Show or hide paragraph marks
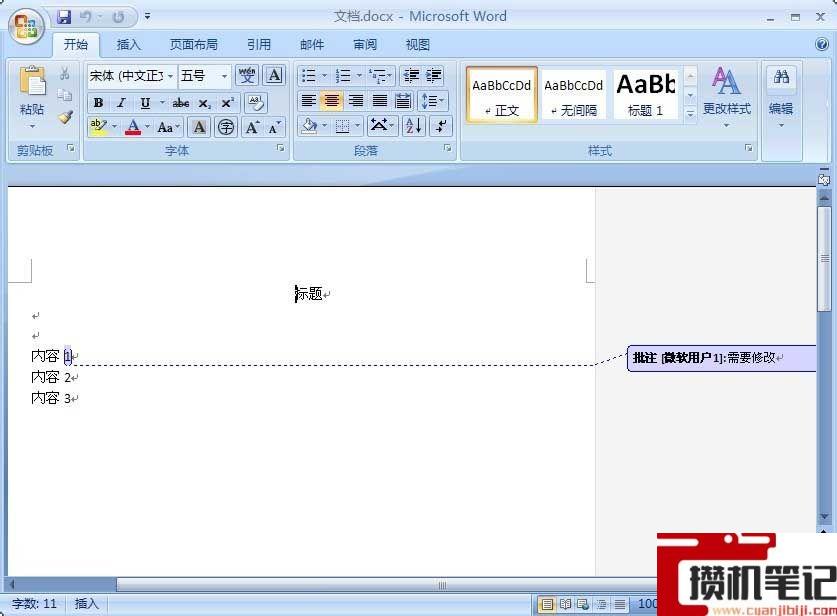Image resolution: width=837 pixels, height=616 pixels. click(x=441, y=126)
